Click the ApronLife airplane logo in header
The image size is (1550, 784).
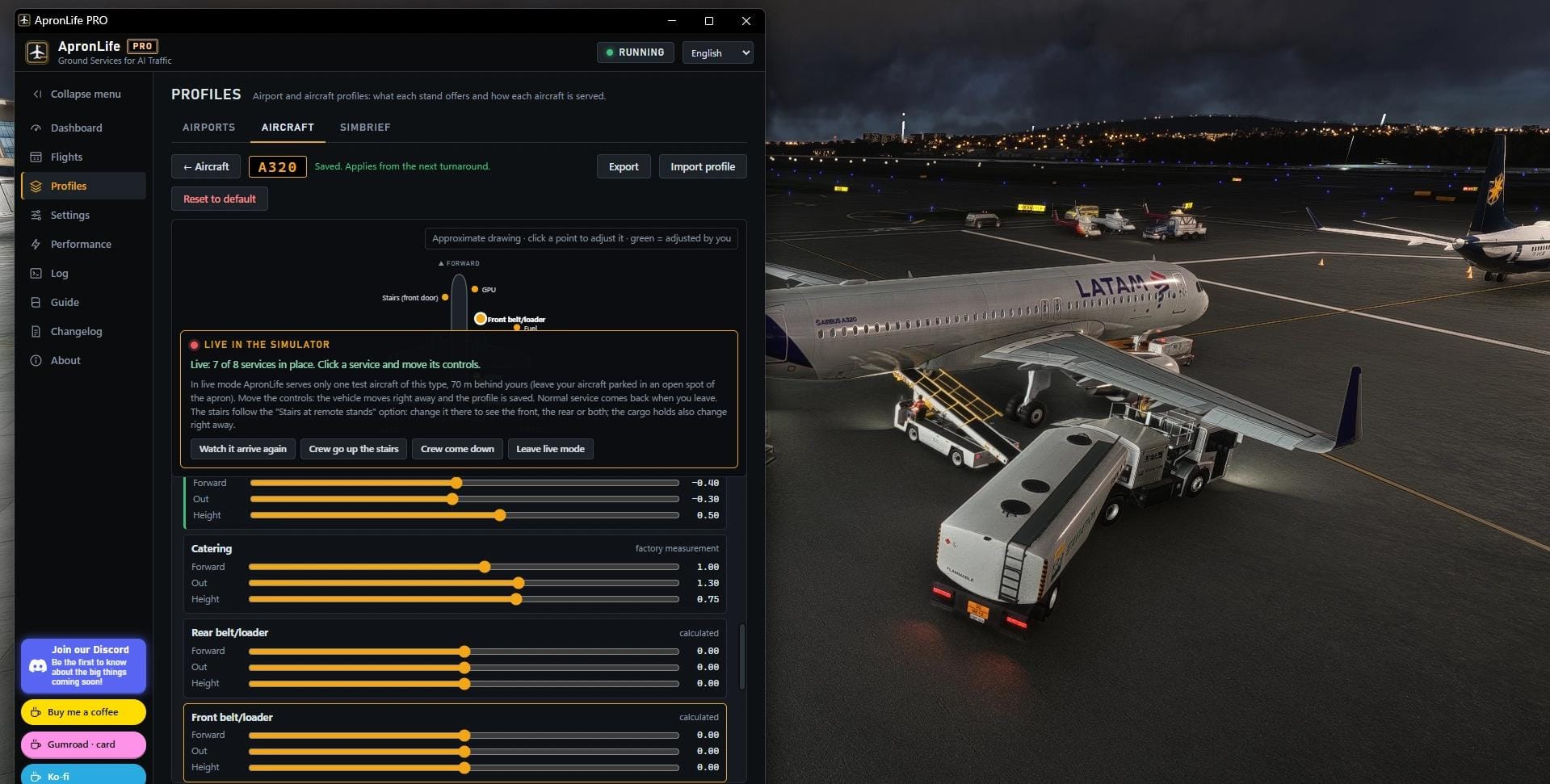[37, 52]
